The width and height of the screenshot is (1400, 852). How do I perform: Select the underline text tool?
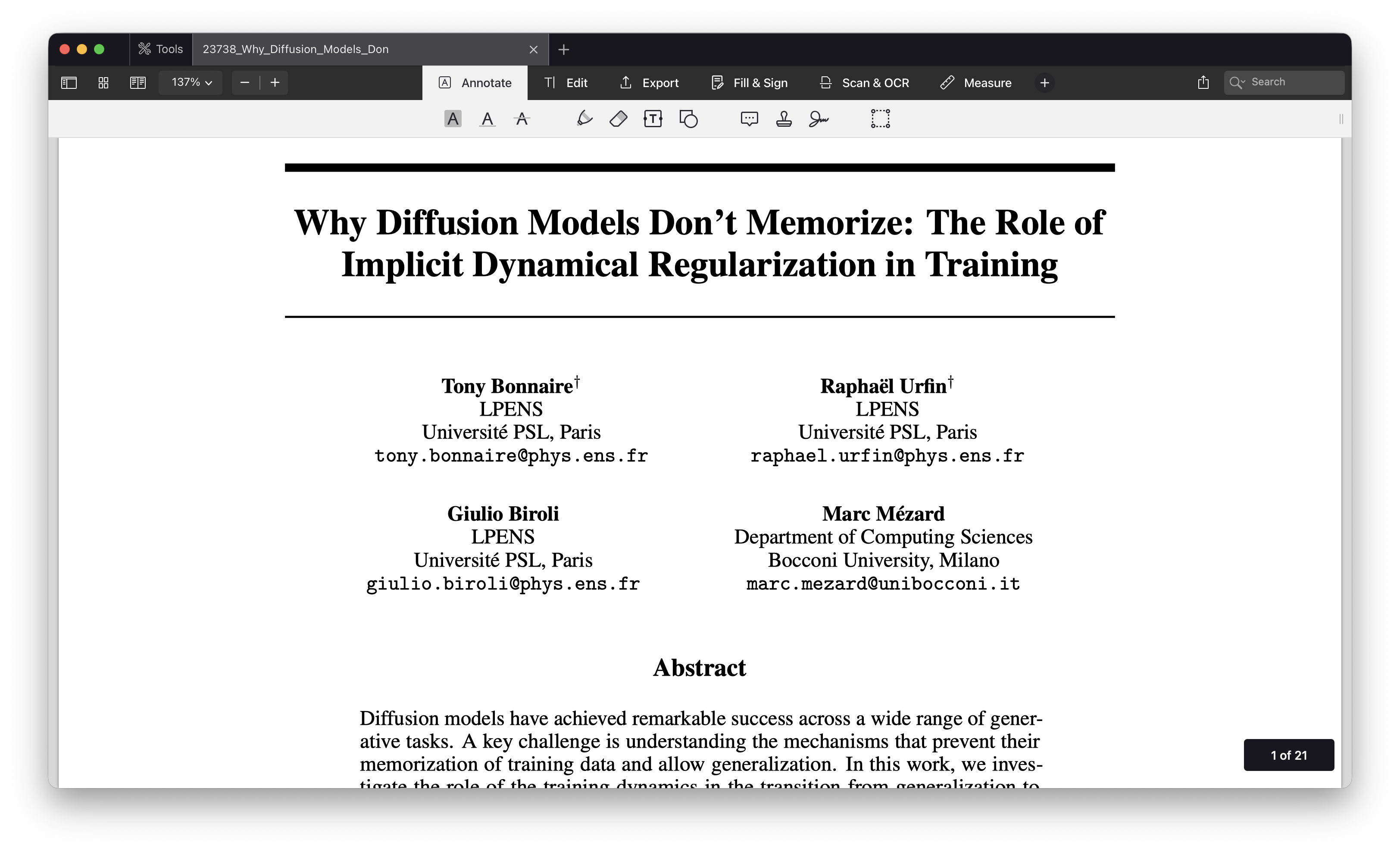click(487, 119)
